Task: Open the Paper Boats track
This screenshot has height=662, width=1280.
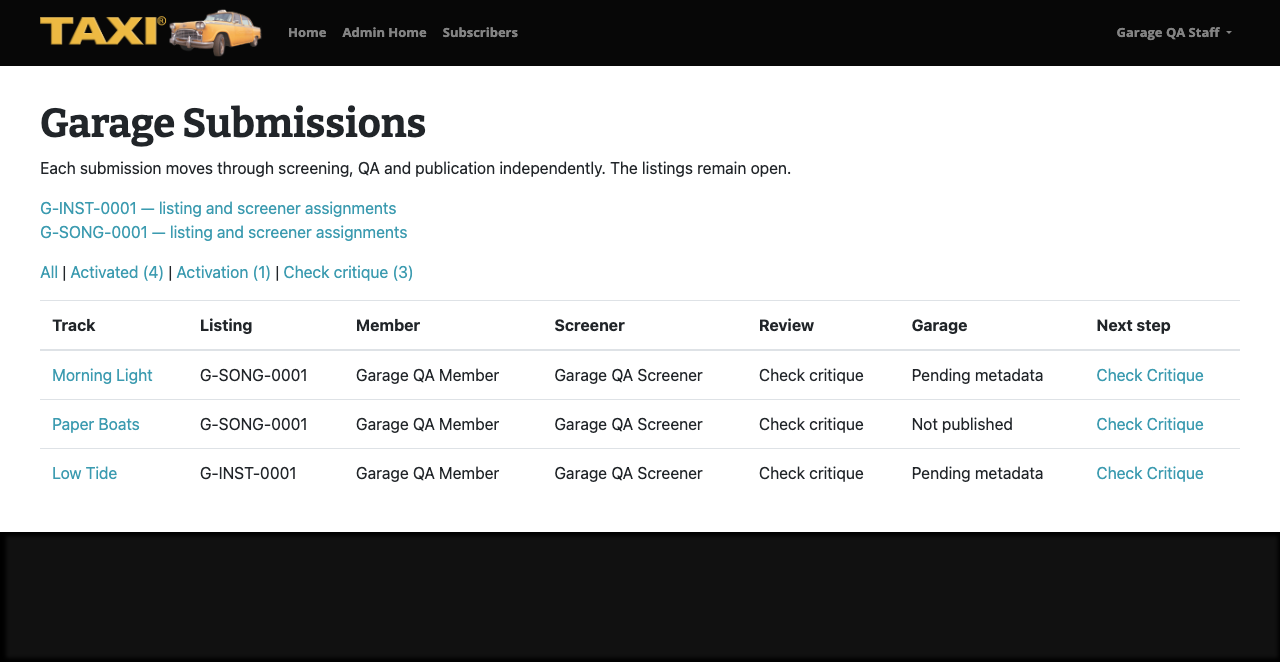Action: 96,424
